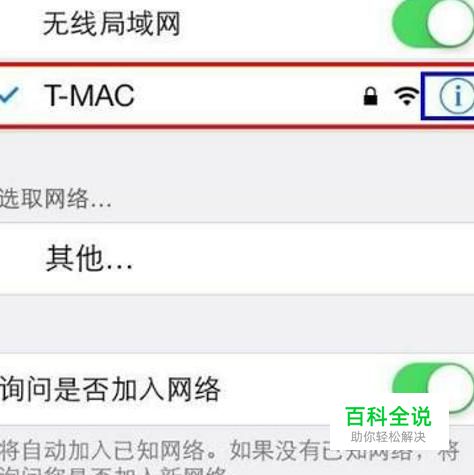This screenshot has width=474, height=475.
Task: Turn off the 无线局域网 switch
Action: coord(433,23)
